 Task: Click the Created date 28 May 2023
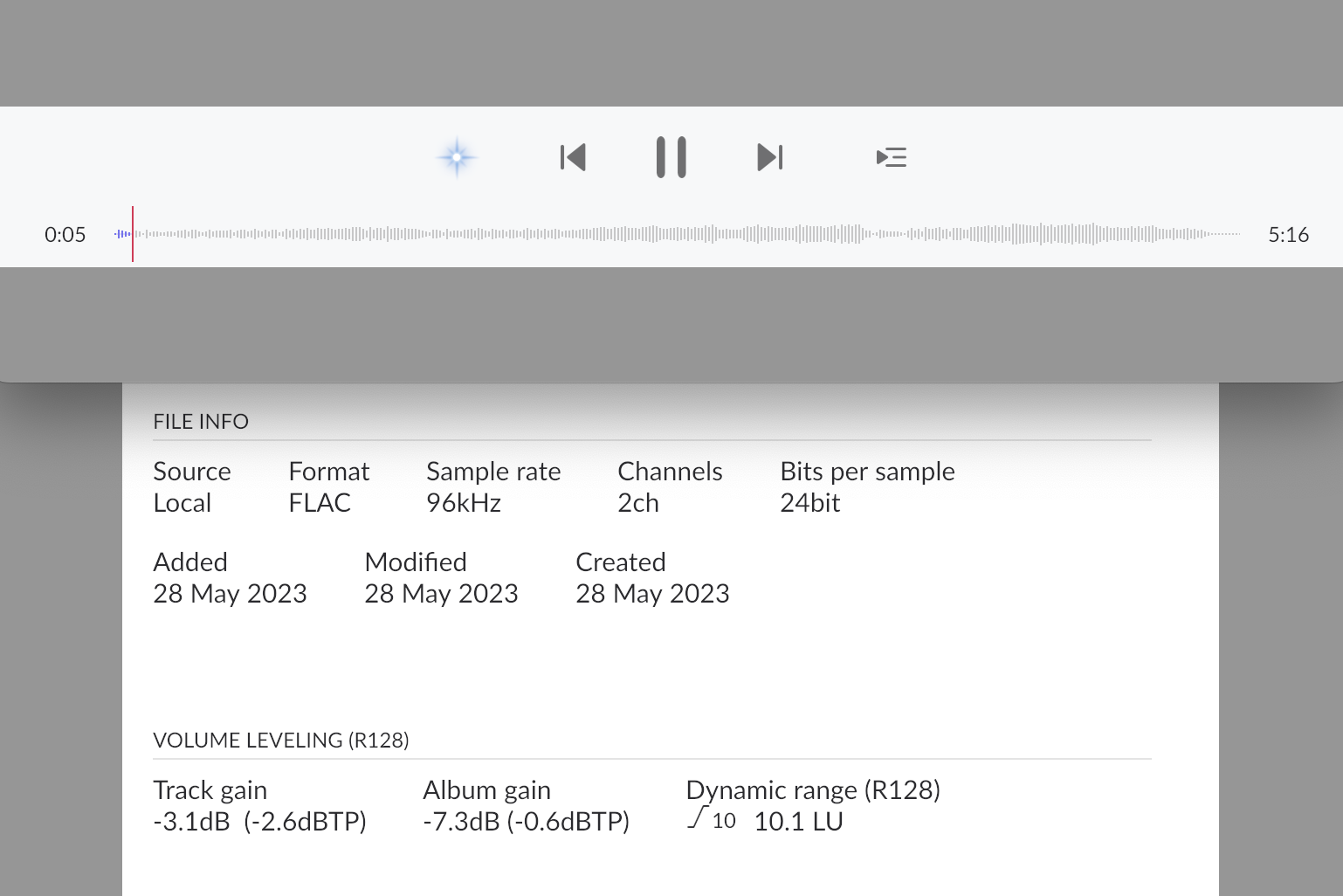[652, 594]
